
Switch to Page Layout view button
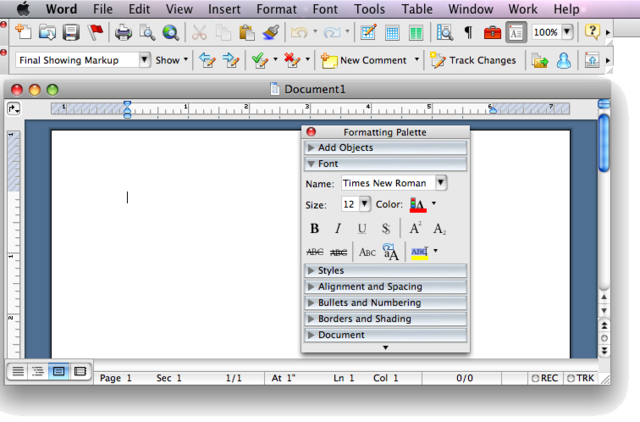[59, 371]
